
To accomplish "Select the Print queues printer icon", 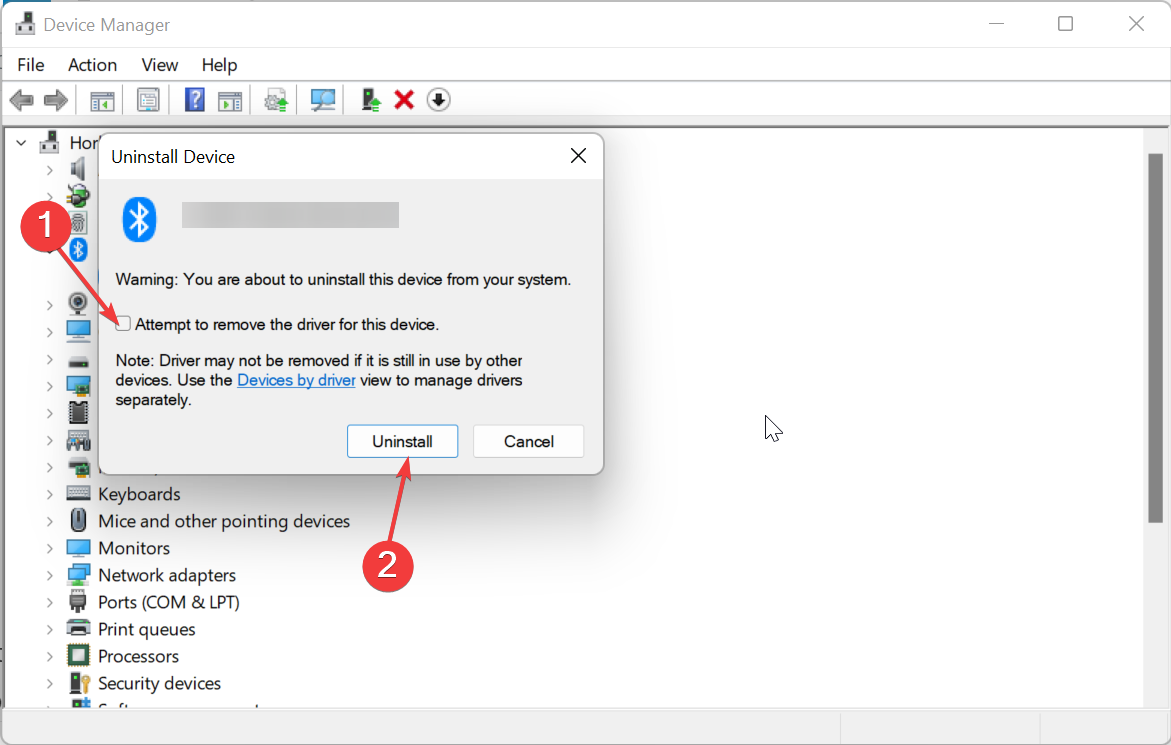I will [78, 628].
